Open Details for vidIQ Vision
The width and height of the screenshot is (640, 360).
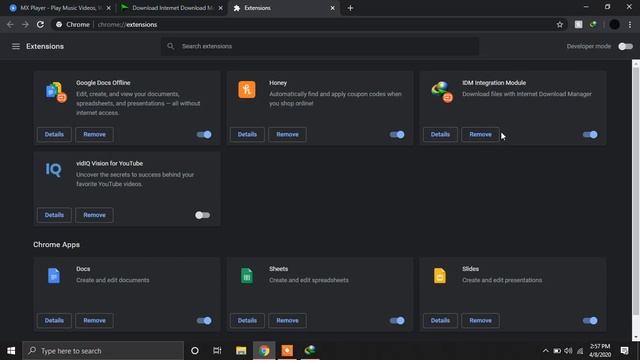54,215
